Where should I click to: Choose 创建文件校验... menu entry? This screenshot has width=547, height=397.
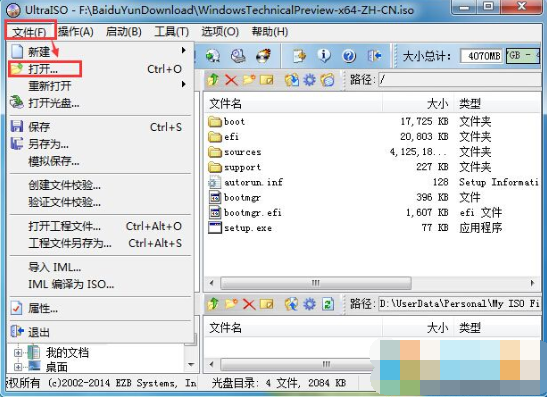pos(100,185)
